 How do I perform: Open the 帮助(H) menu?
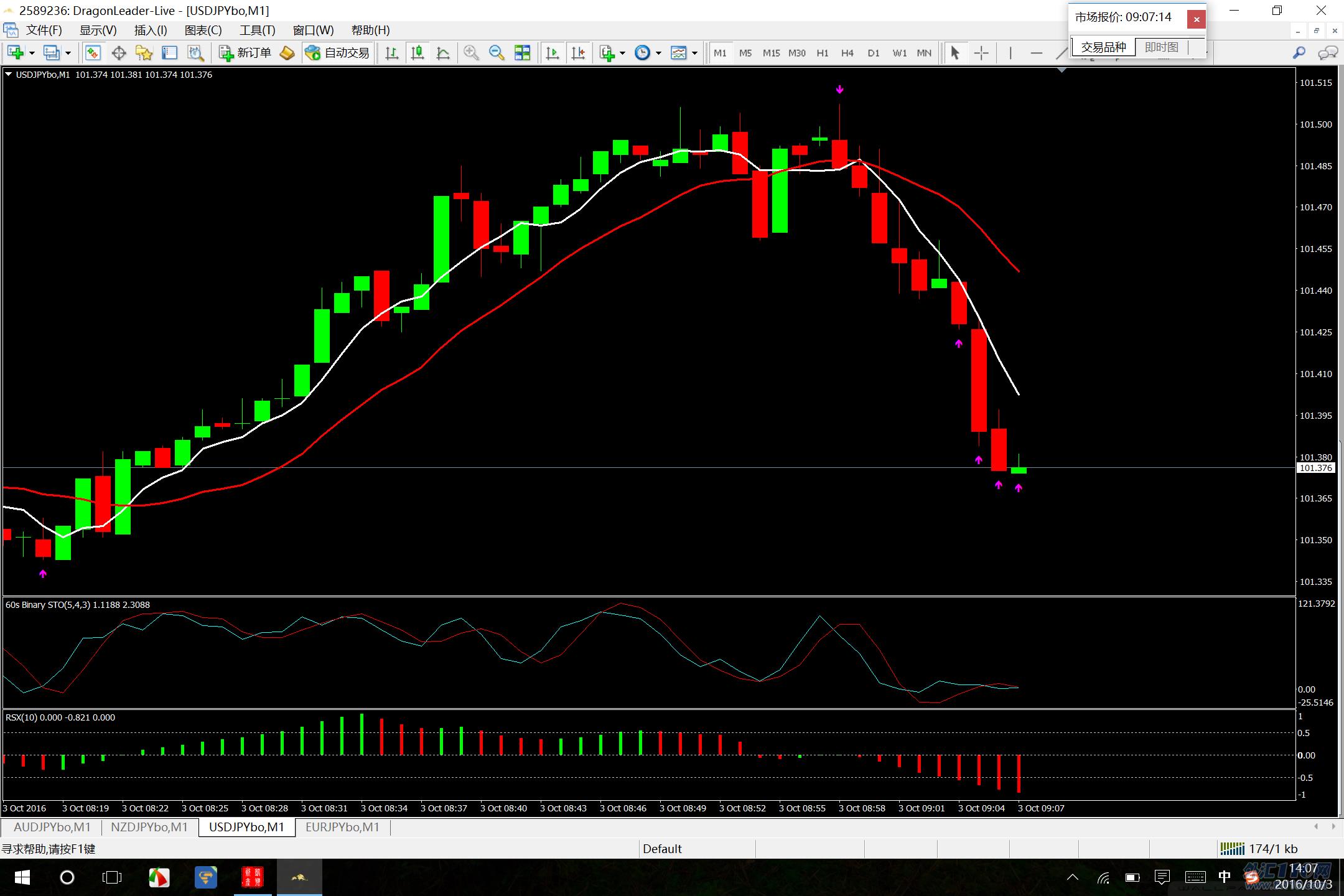pyautogui.click(x=370, y=30)
